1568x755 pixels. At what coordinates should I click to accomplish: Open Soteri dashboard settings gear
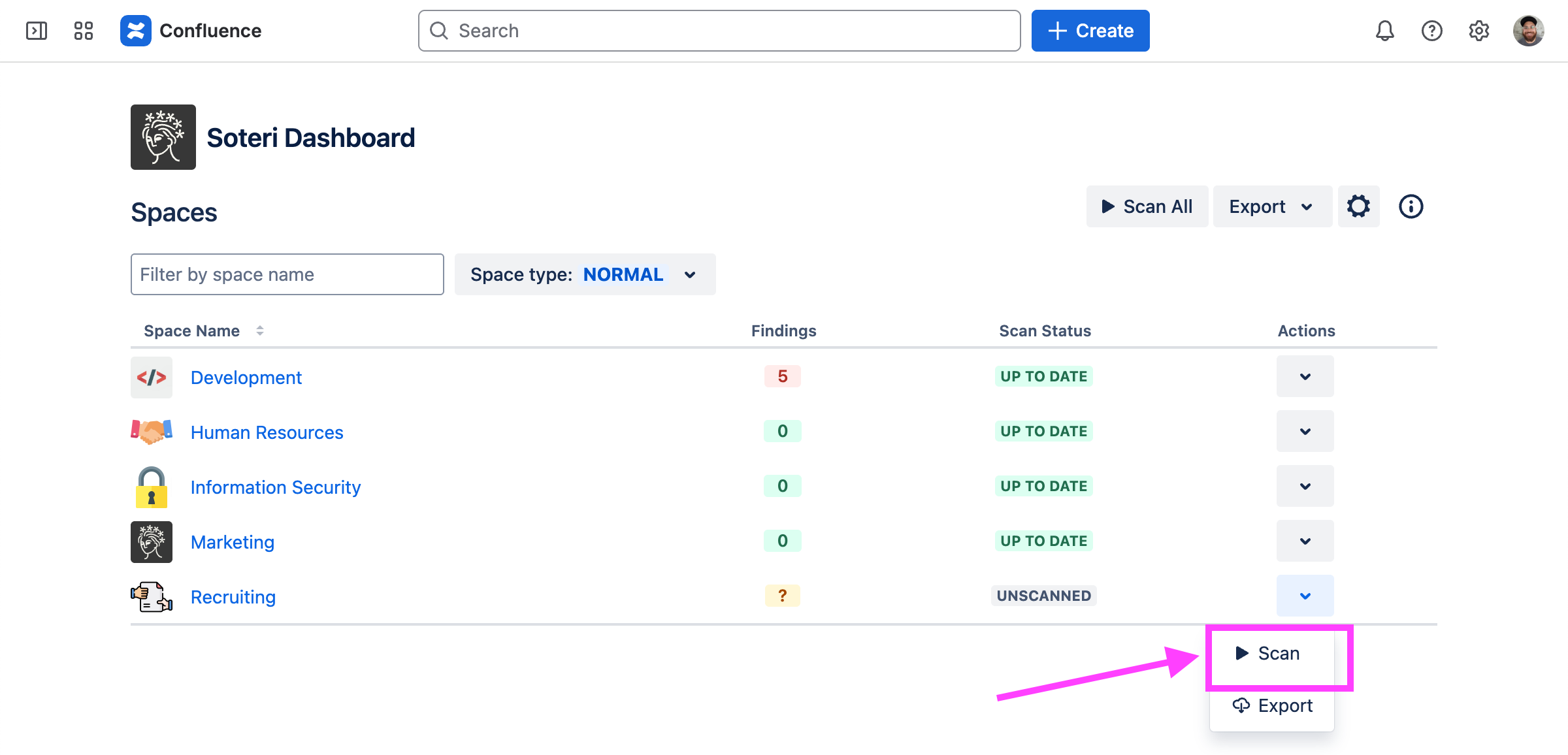click(1358, 206)
